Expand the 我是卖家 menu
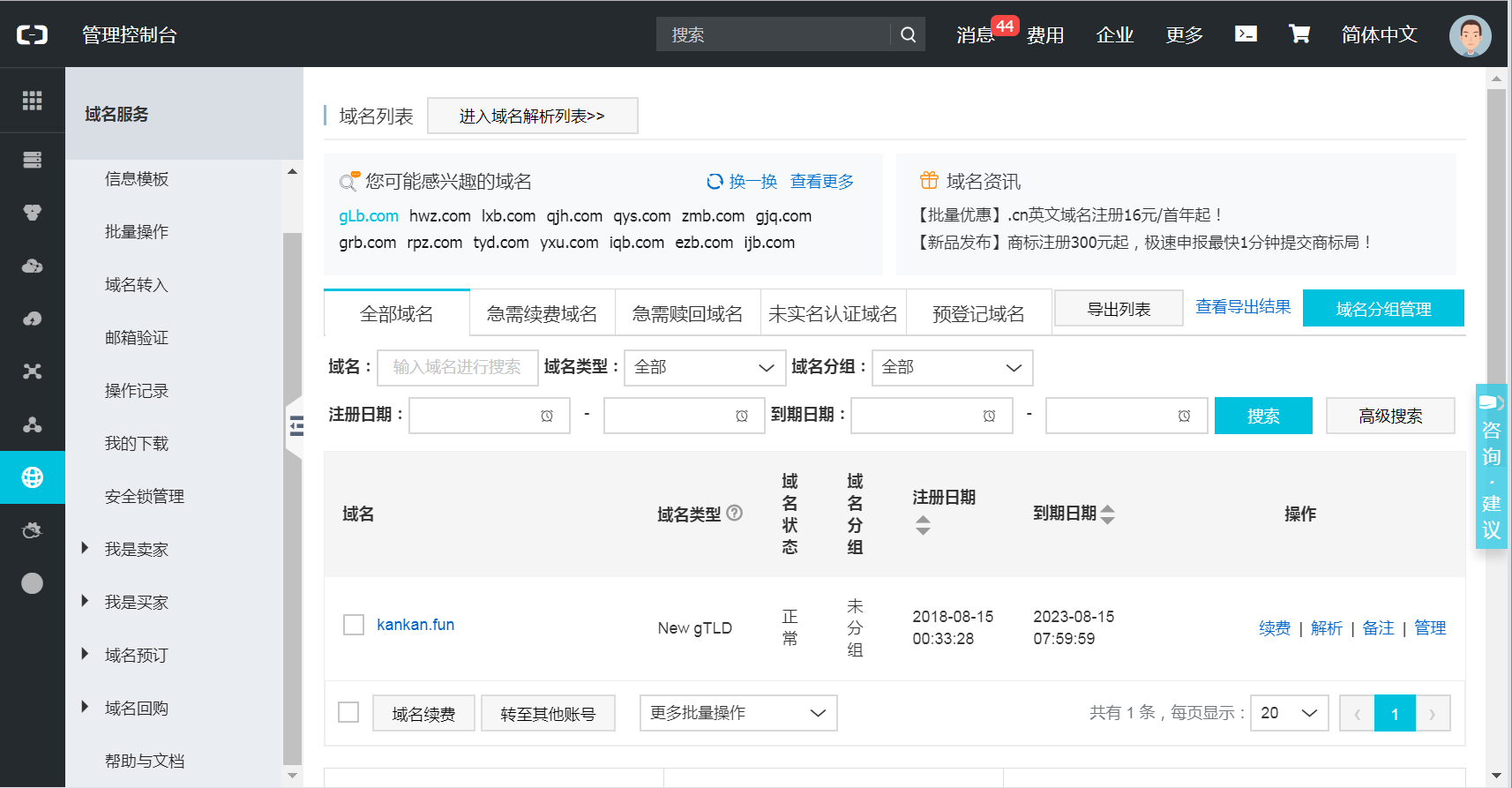1512x788 pixels. (x=136, y=549)
